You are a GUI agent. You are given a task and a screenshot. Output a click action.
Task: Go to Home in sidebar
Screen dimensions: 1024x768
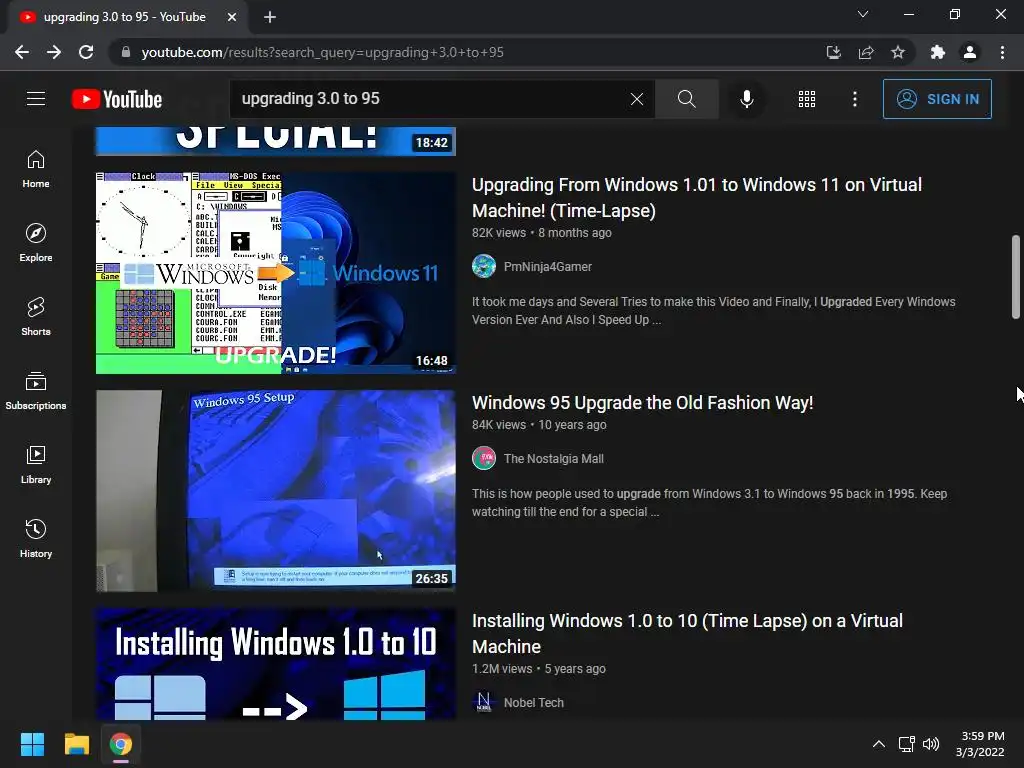point(36,169)
